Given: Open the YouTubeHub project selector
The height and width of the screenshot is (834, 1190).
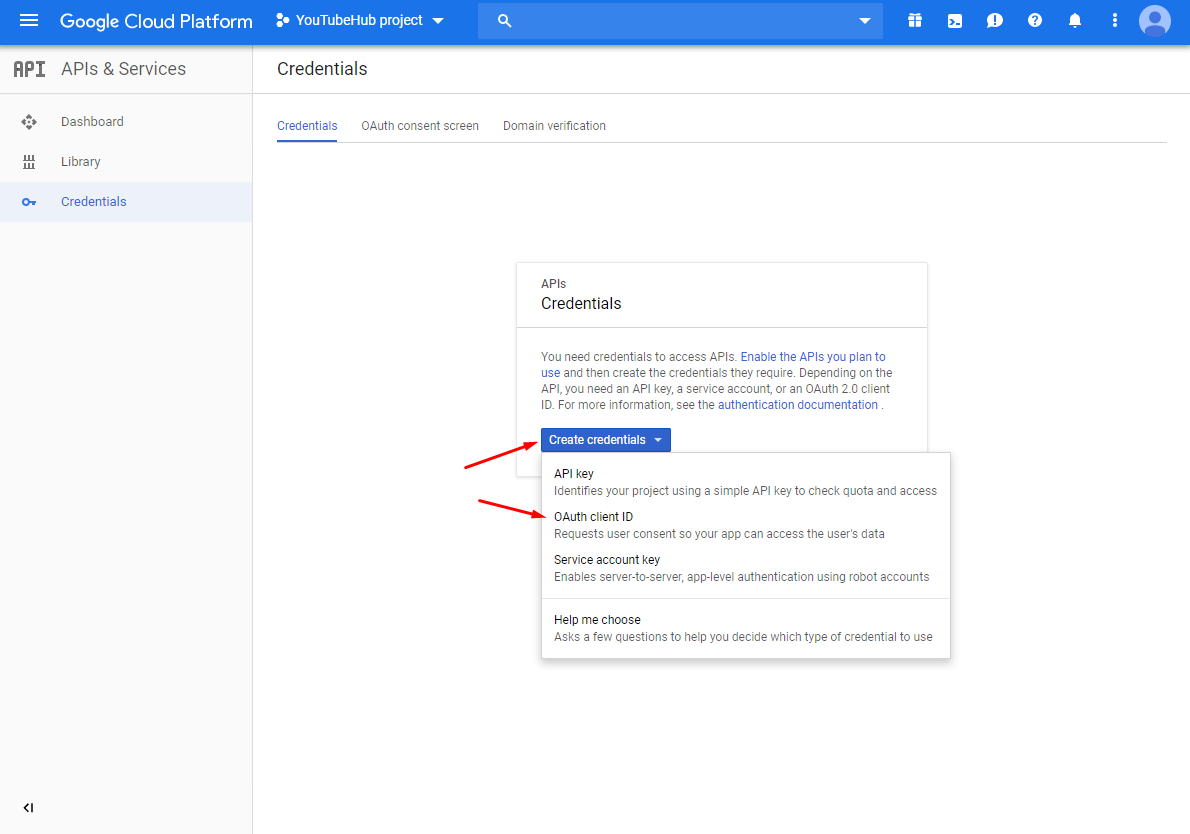Looking at the screenshot, I should click(x=360, y=21).
